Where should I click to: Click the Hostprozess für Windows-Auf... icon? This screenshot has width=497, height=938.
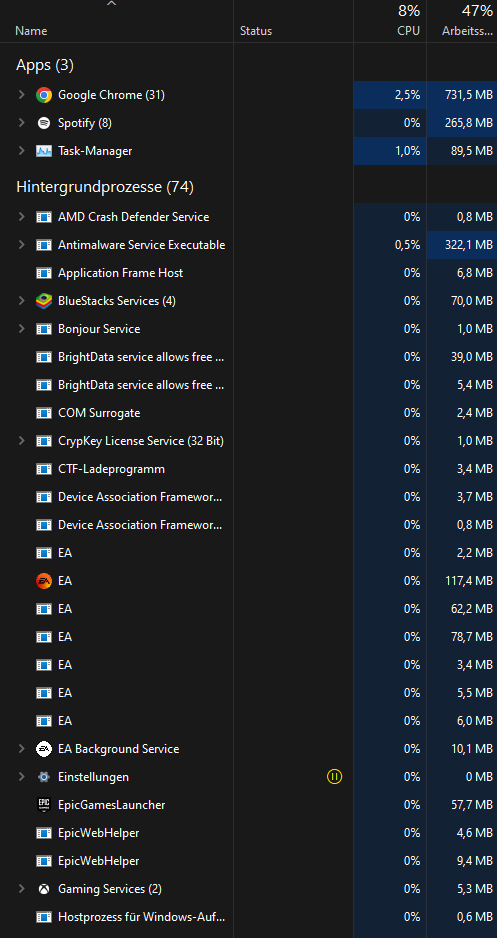tap(44, 917)
